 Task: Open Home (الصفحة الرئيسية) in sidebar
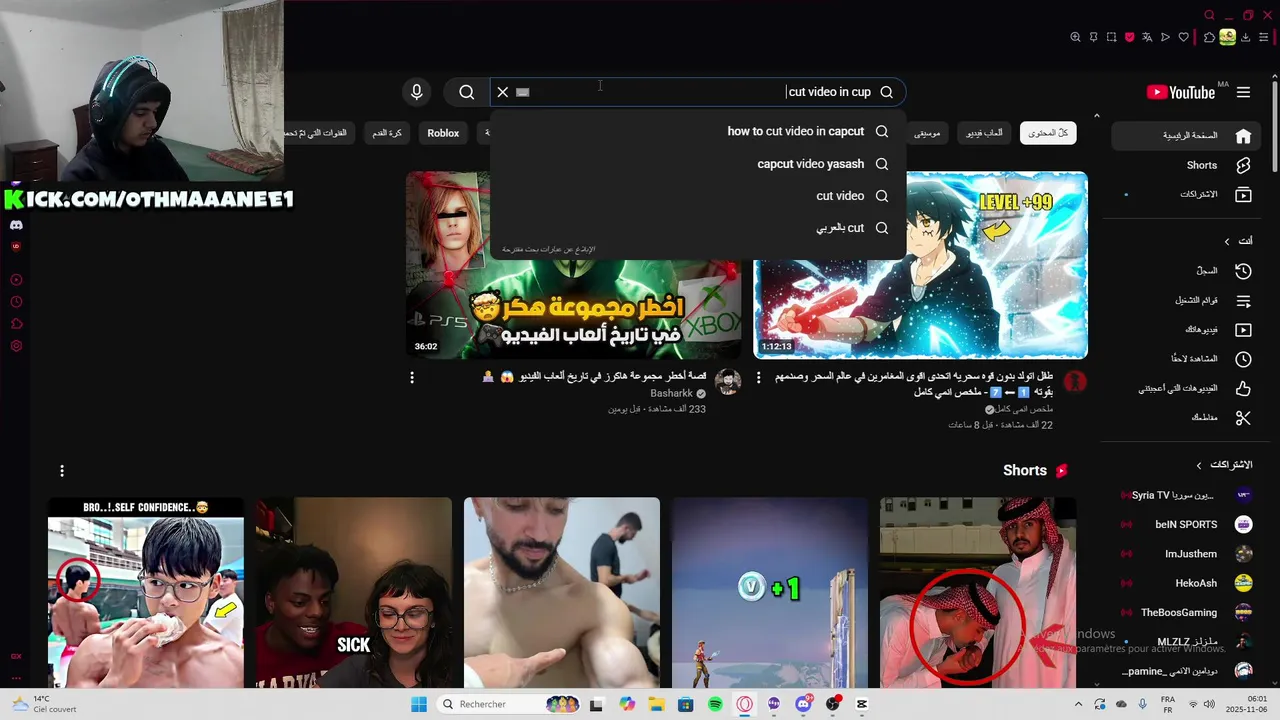[x=1188, y=135]
